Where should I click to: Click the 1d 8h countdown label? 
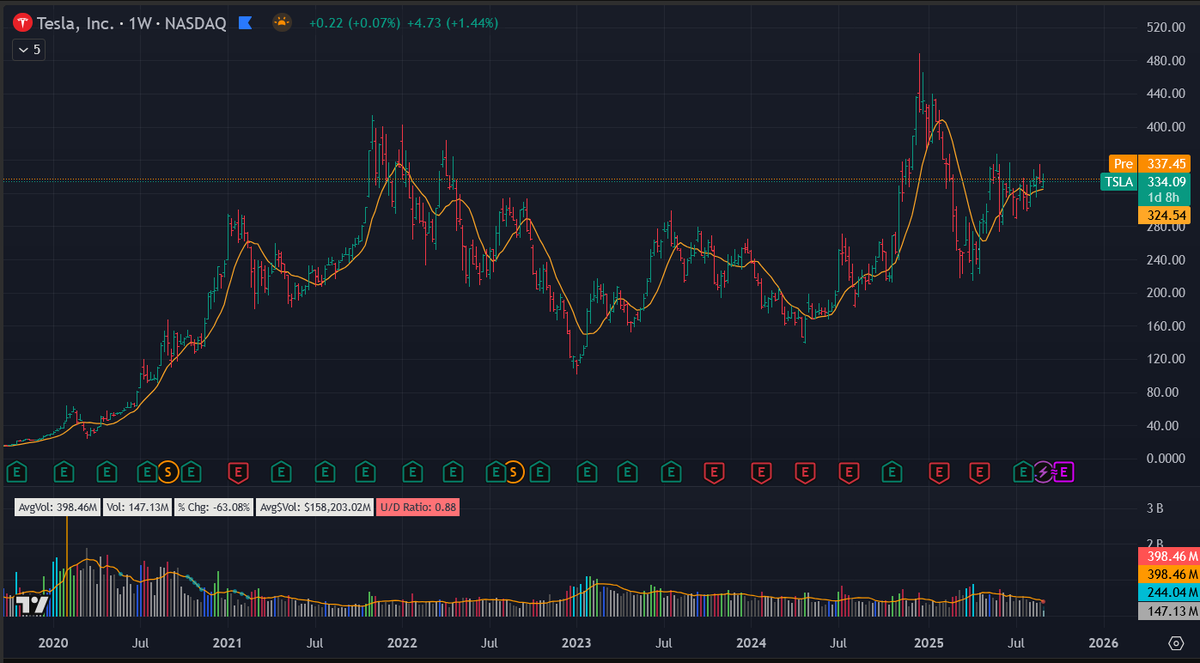pyautogui.click(x=1165, y=198)
